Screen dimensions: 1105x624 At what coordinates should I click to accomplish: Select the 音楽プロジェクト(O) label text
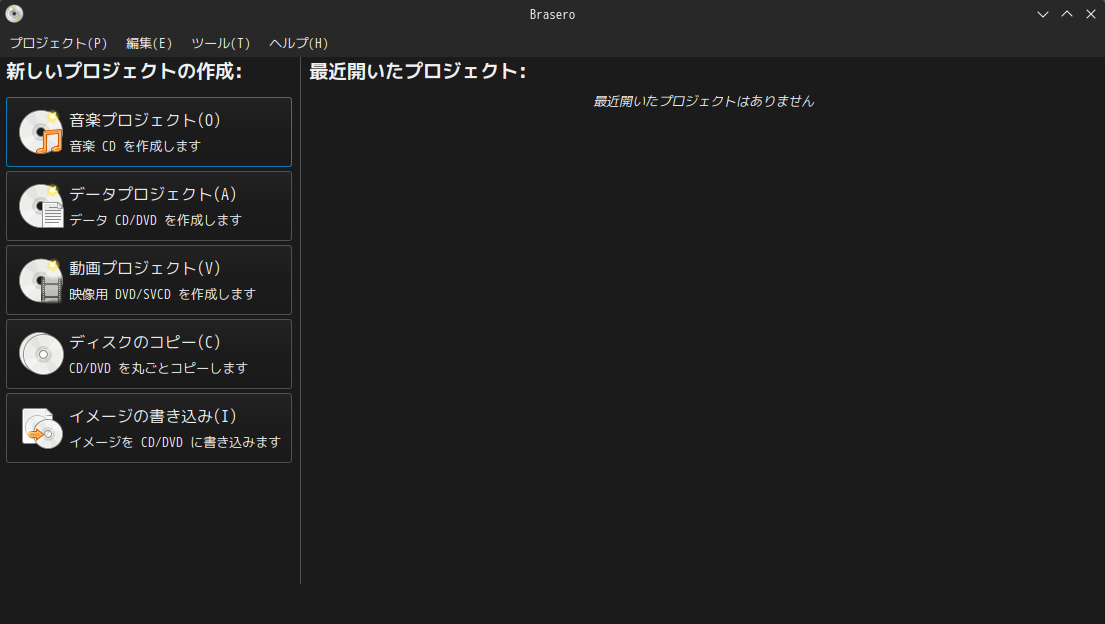point(144,121)
